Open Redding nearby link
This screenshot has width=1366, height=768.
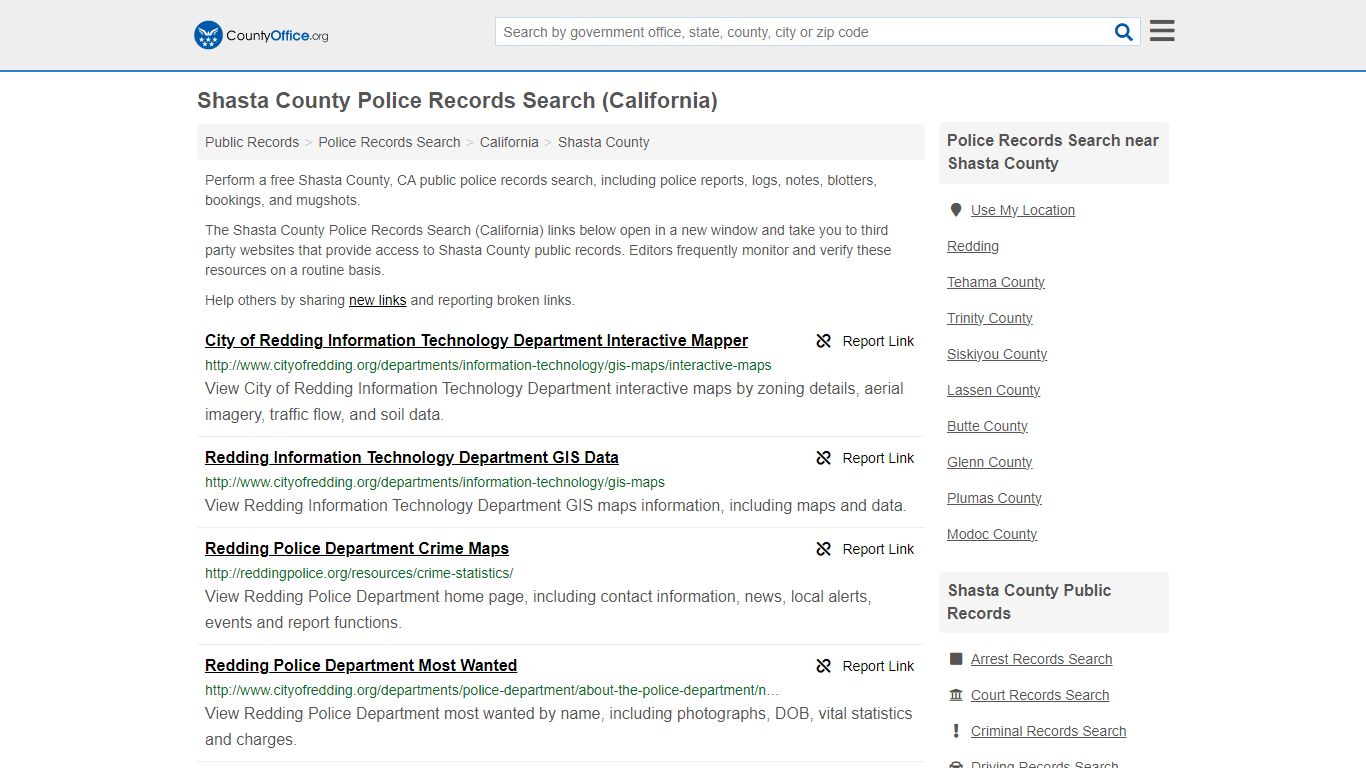point(973,246)
